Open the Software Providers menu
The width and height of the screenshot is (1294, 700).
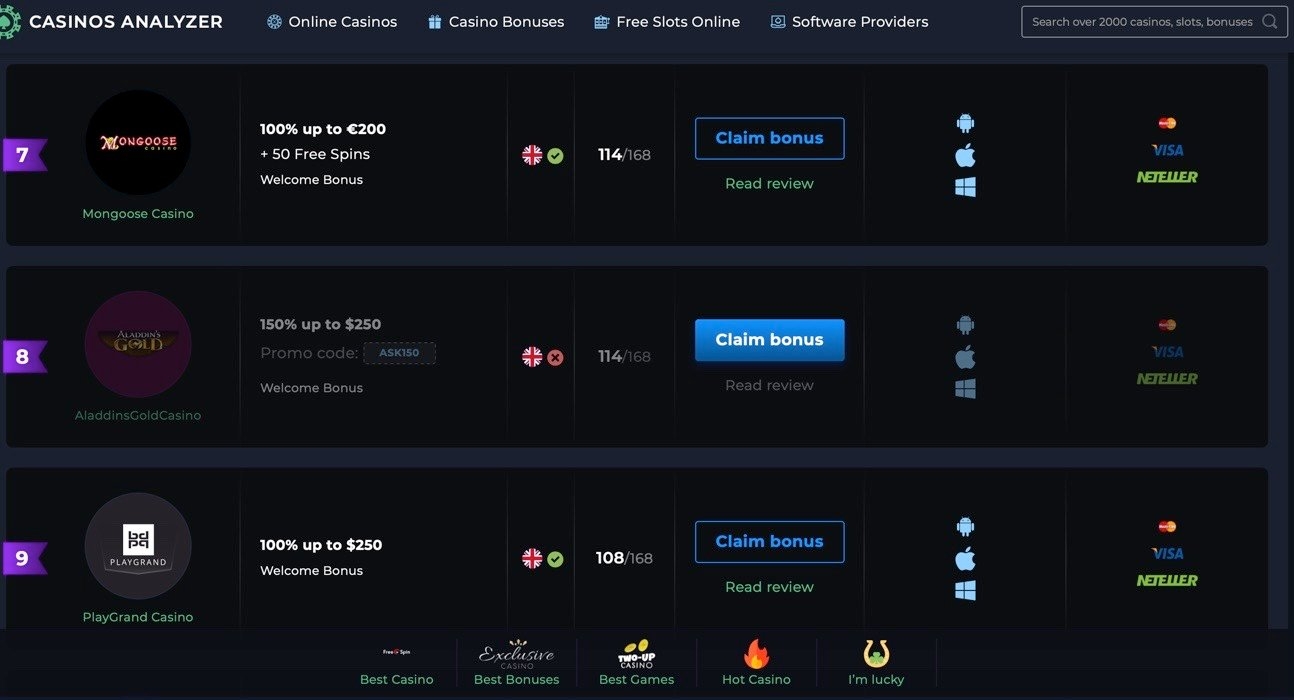point(849,21)
